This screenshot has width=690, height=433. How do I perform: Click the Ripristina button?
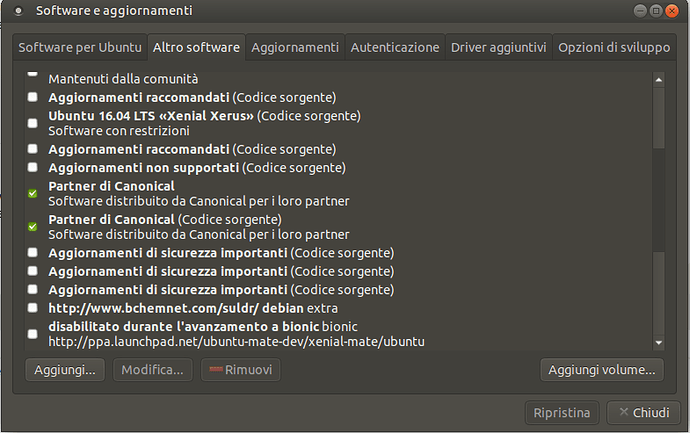[562, 413]
